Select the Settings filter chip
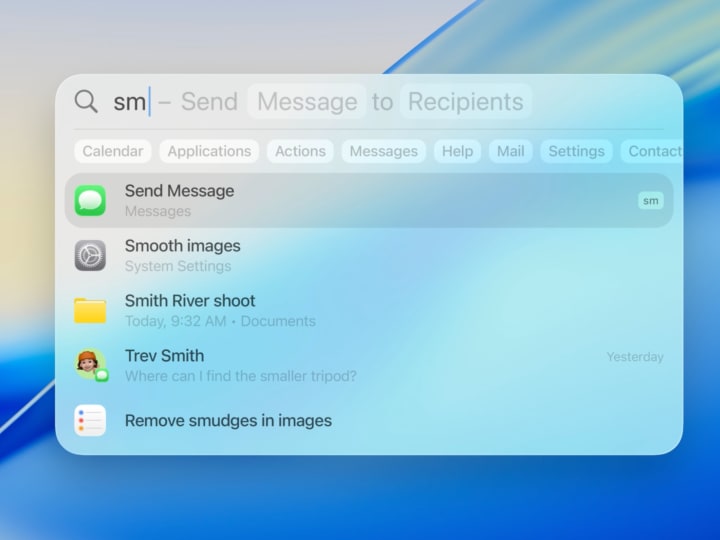The image size is (720, 540). [x=576, y=151]
